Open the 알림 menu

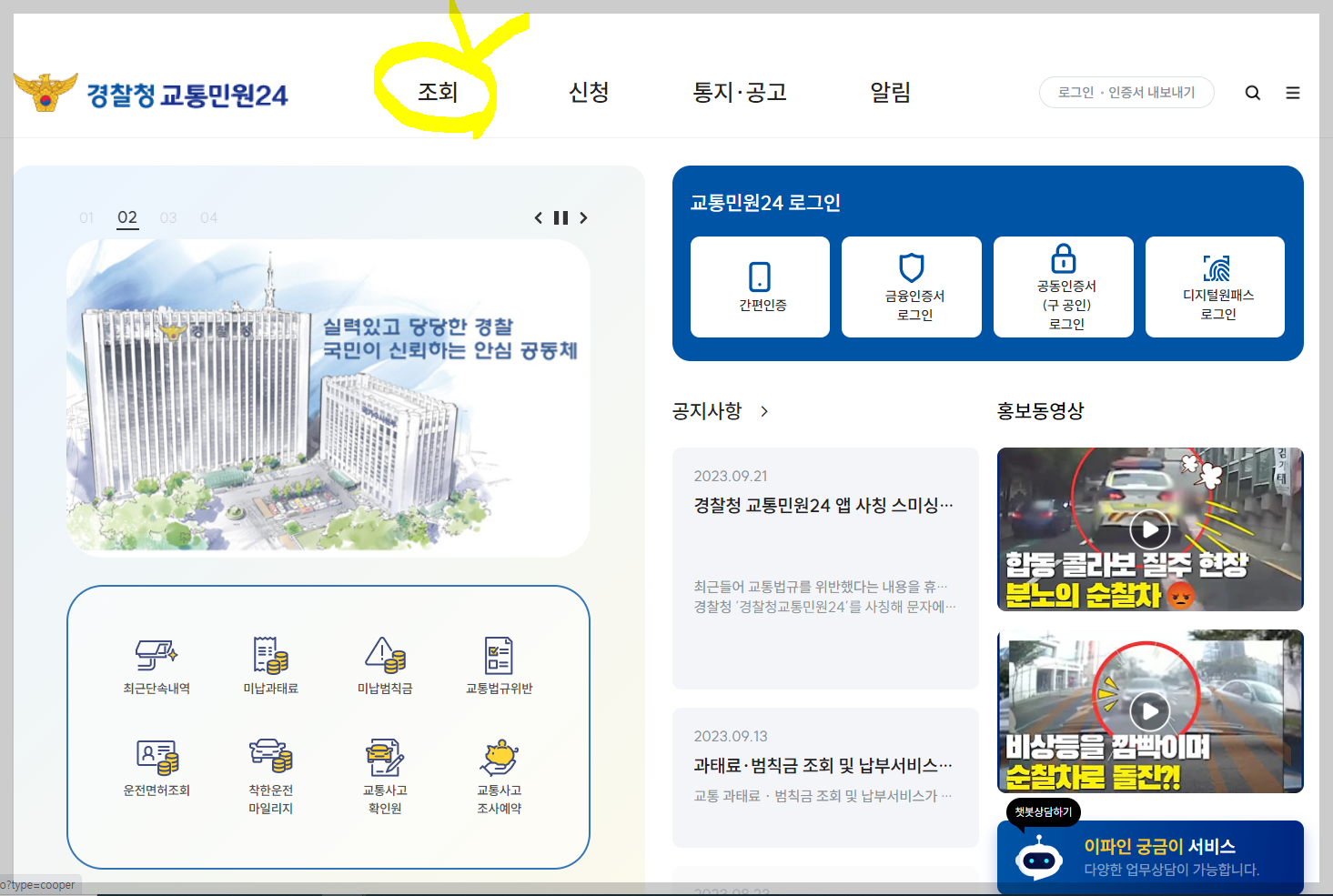pos(890,92)
